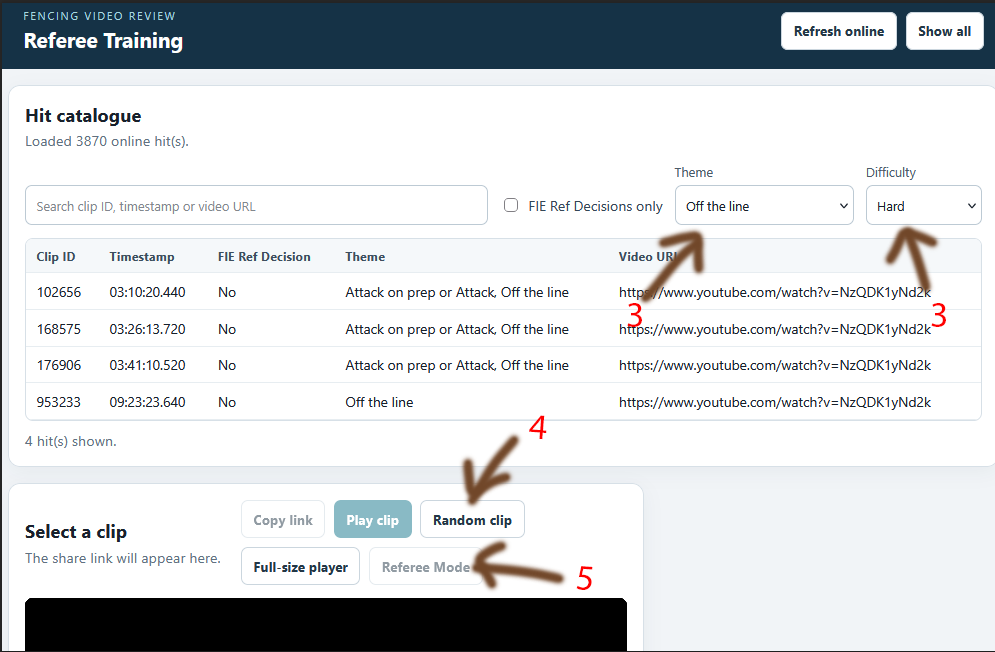Open the Theme dropdown showing Off the line
This screenshot has height=652, width=995.
(x=764, y=206)
